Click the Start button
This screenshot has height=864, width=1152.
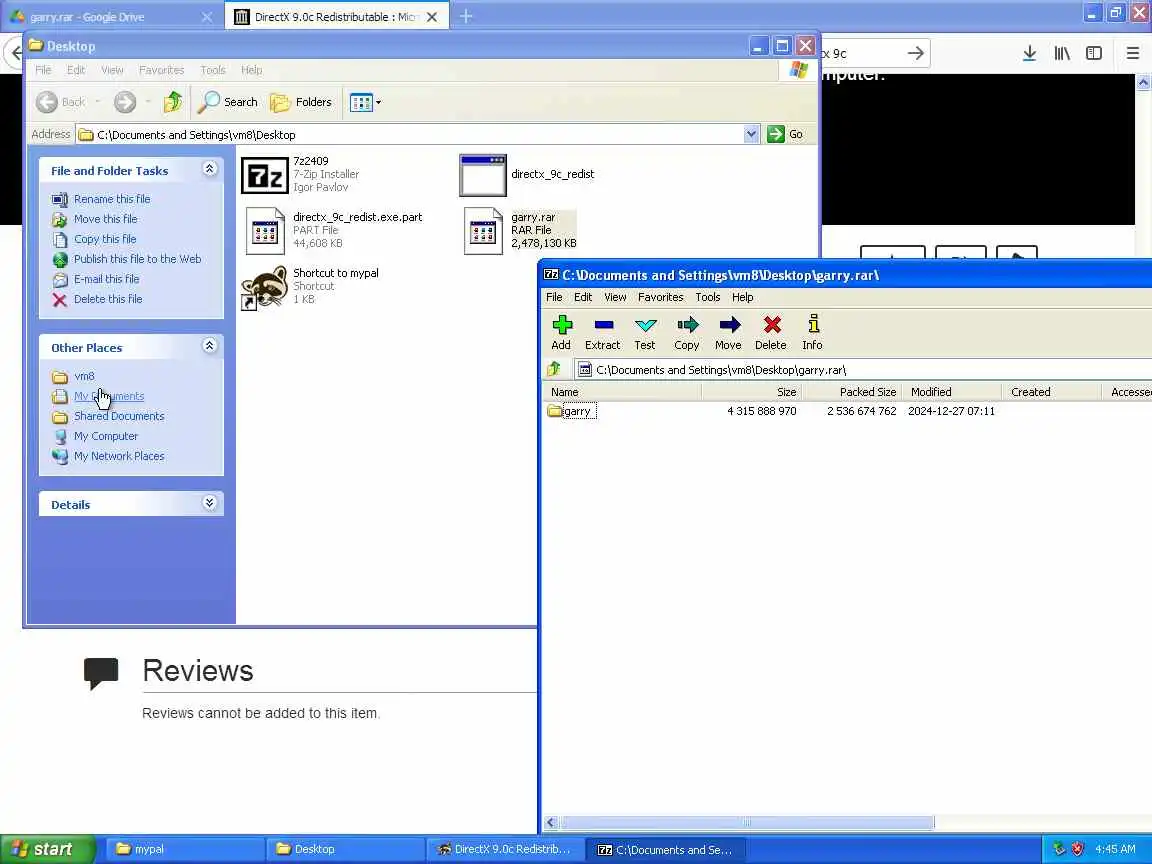pos(48,849)
